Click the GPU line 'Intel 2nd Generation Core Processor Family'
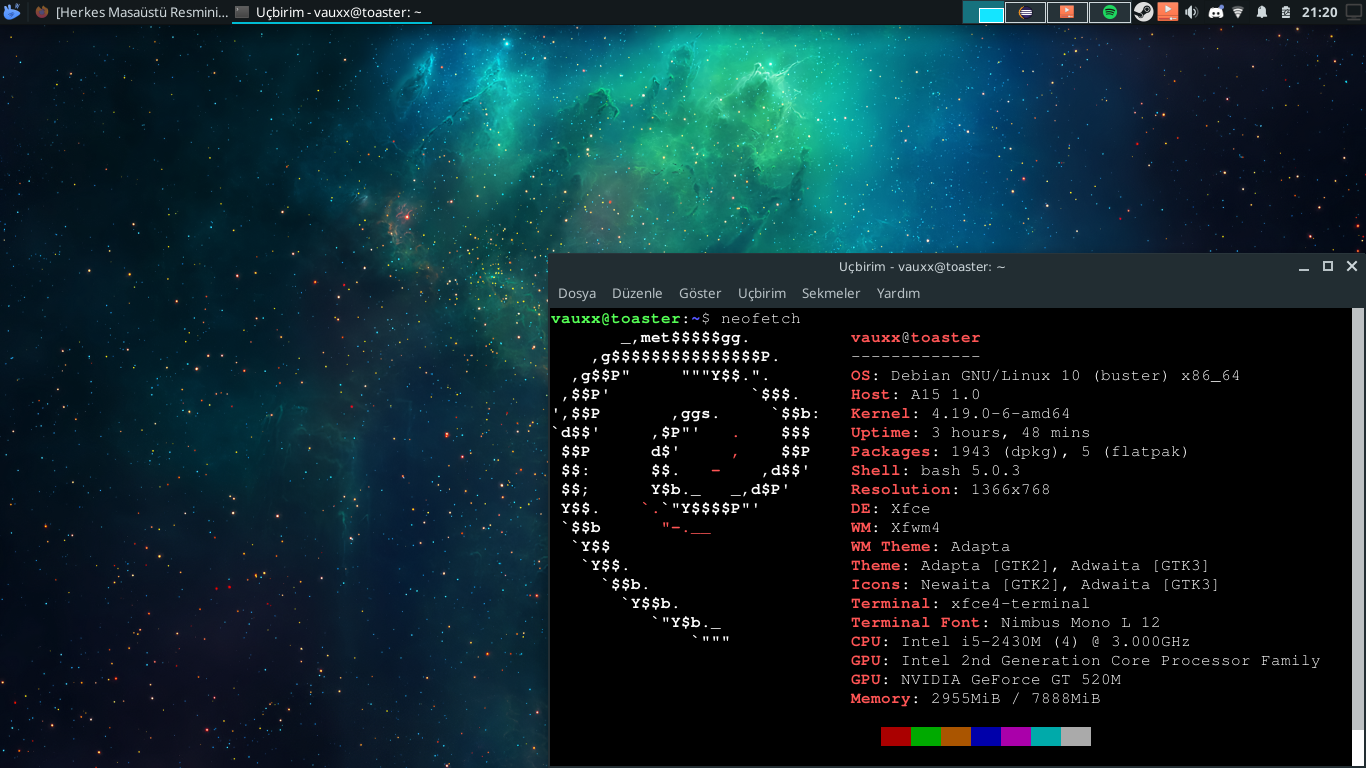1366x768 pixels. 1111,661
